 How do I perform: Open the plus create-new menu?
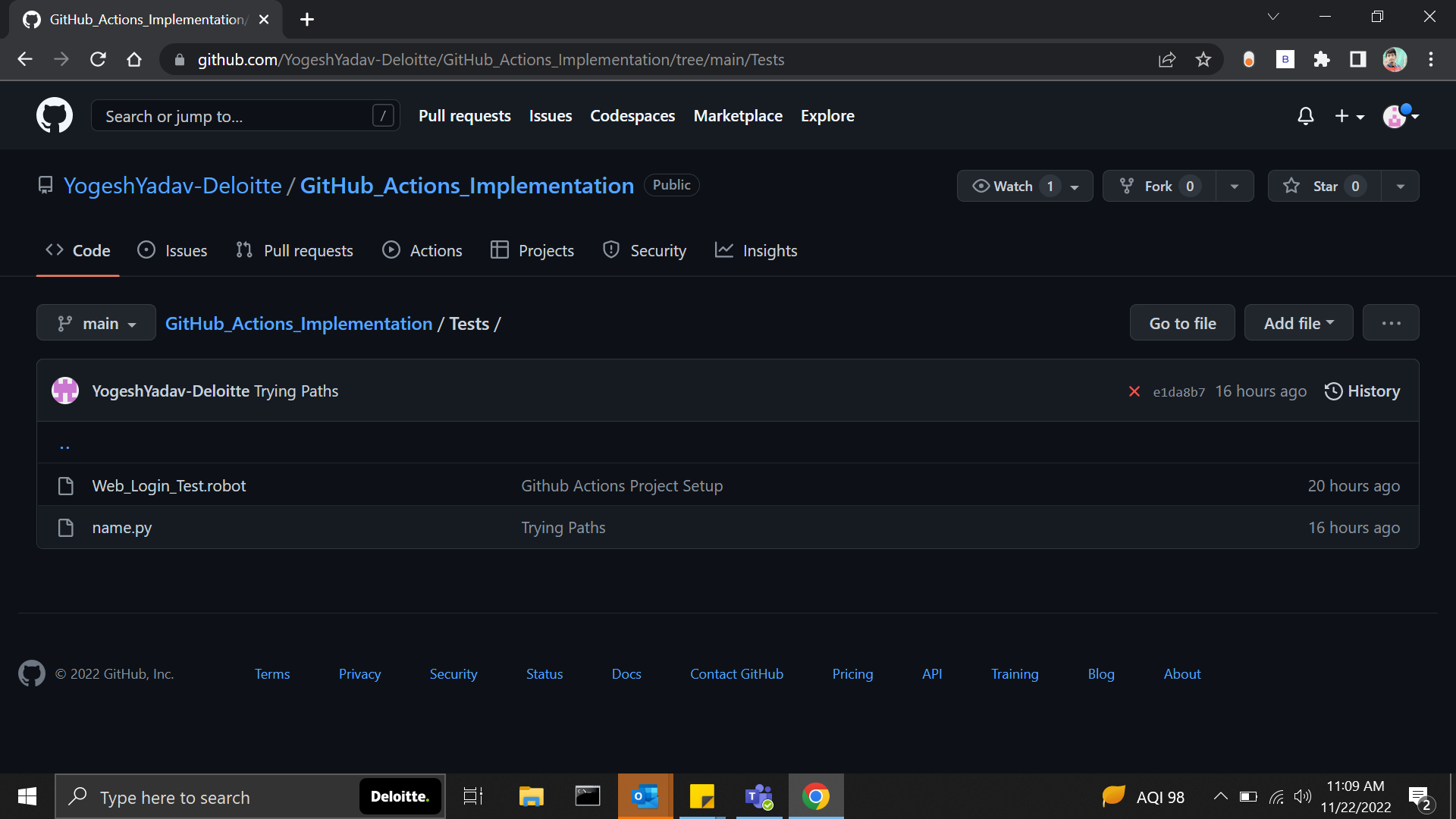click(1349, 116)
